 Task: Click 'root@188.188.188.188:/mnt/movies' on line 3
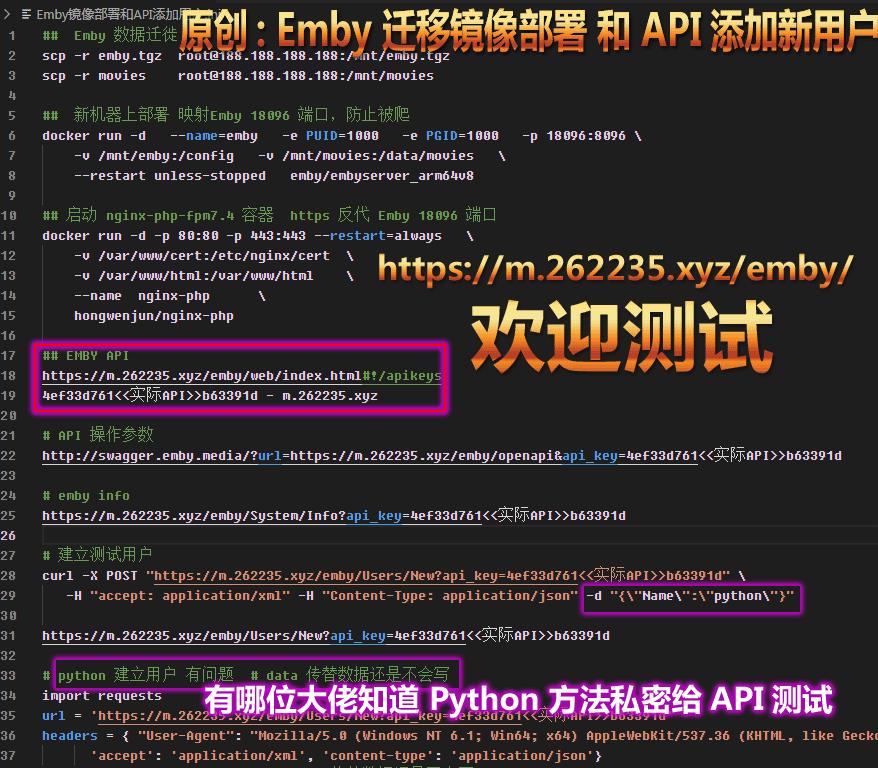pyautogui.click(x=306, y=76)
